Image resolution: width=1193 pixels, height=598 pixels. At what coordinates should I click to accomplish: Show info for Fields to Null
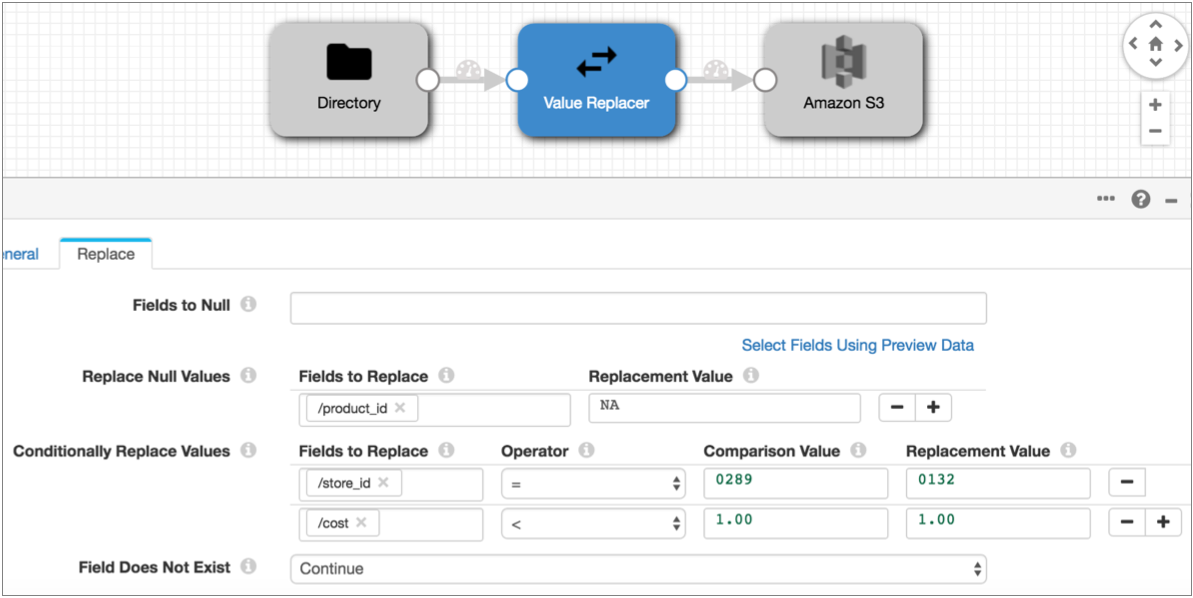coord(249,304)
